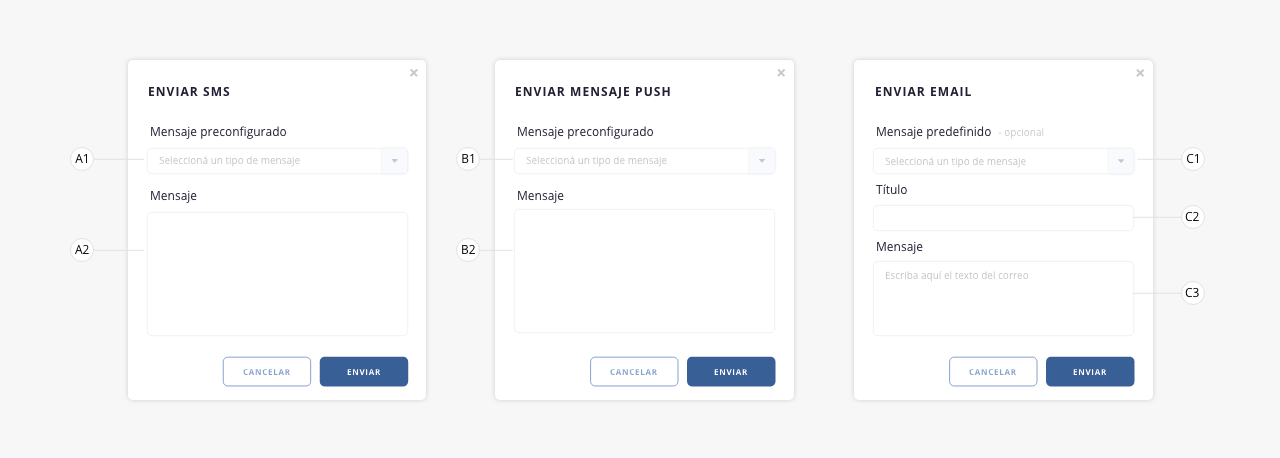The image size is (1280, 458).
Task: Cancel the Enviar Email dialog
Action: click(x=993, y=371)
